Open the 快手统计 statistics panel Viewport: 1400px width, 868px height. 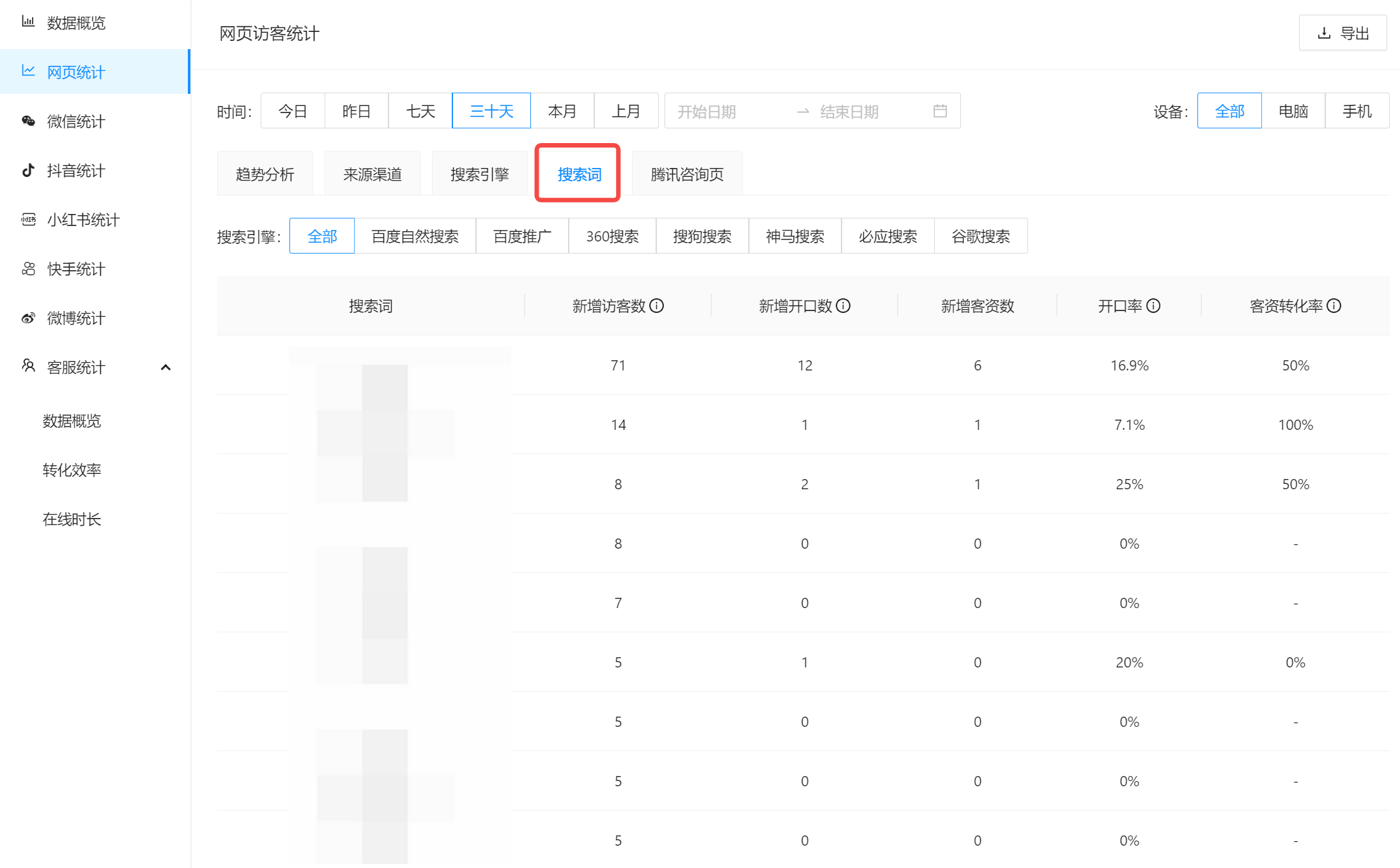pyautogui.click(x=75, y=269)
